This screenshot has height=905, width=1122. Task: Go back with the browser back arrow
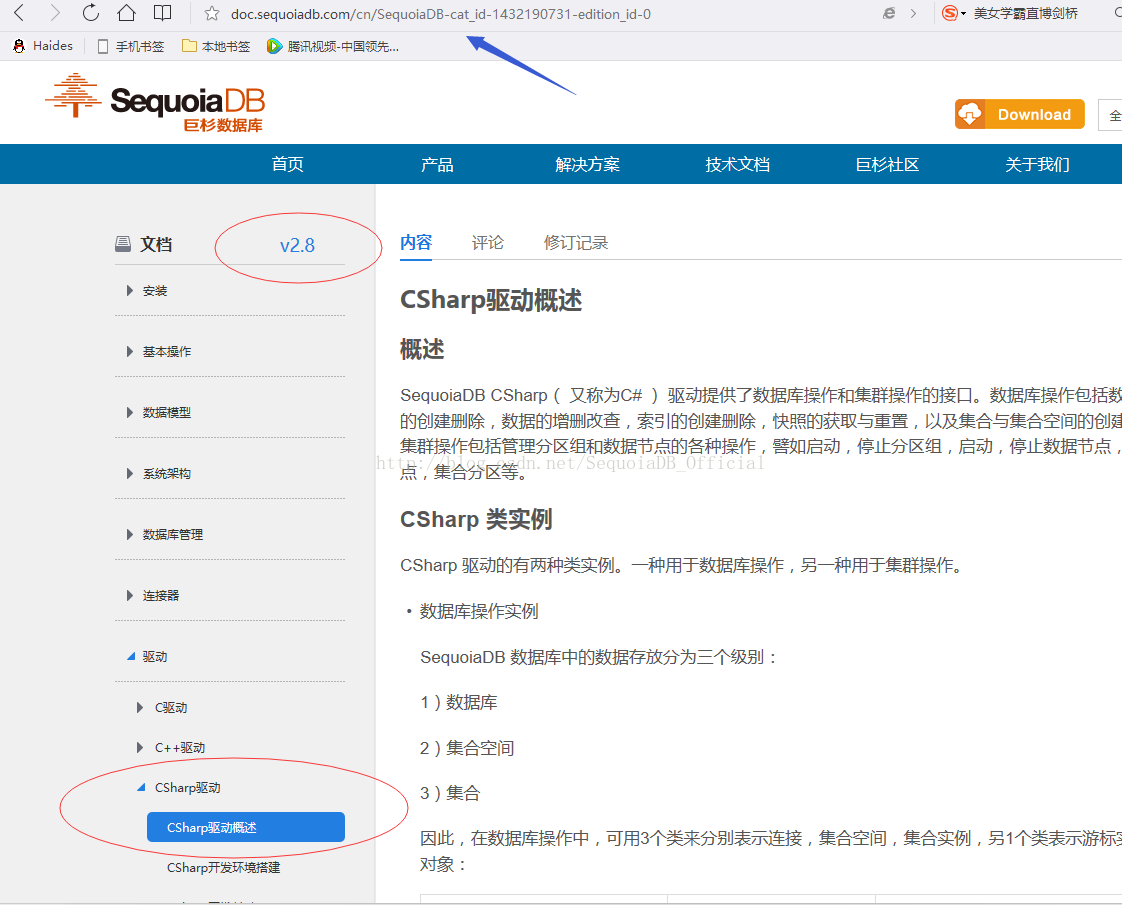[19, 12]
